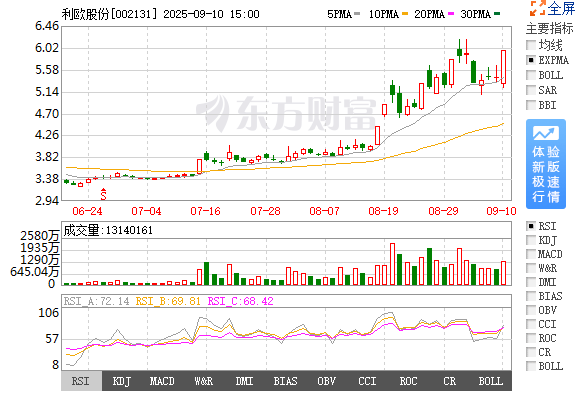
Task: Switch to the MACD bottom tab
Action: point(163,381)
